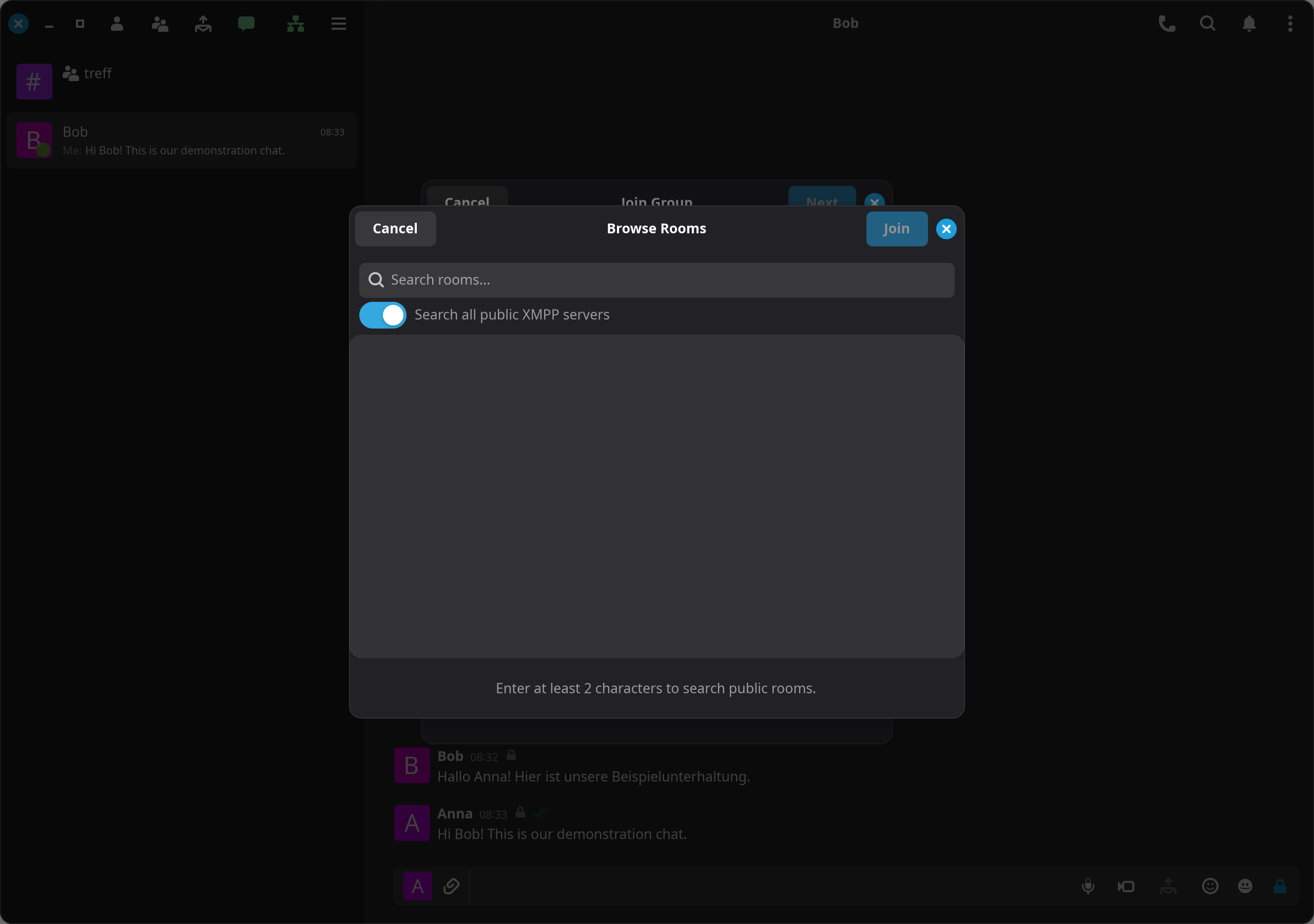Toggle Search all public XMPP servers switch
Viewport: 1314px width, 924px height.
[x=382, y=315]
